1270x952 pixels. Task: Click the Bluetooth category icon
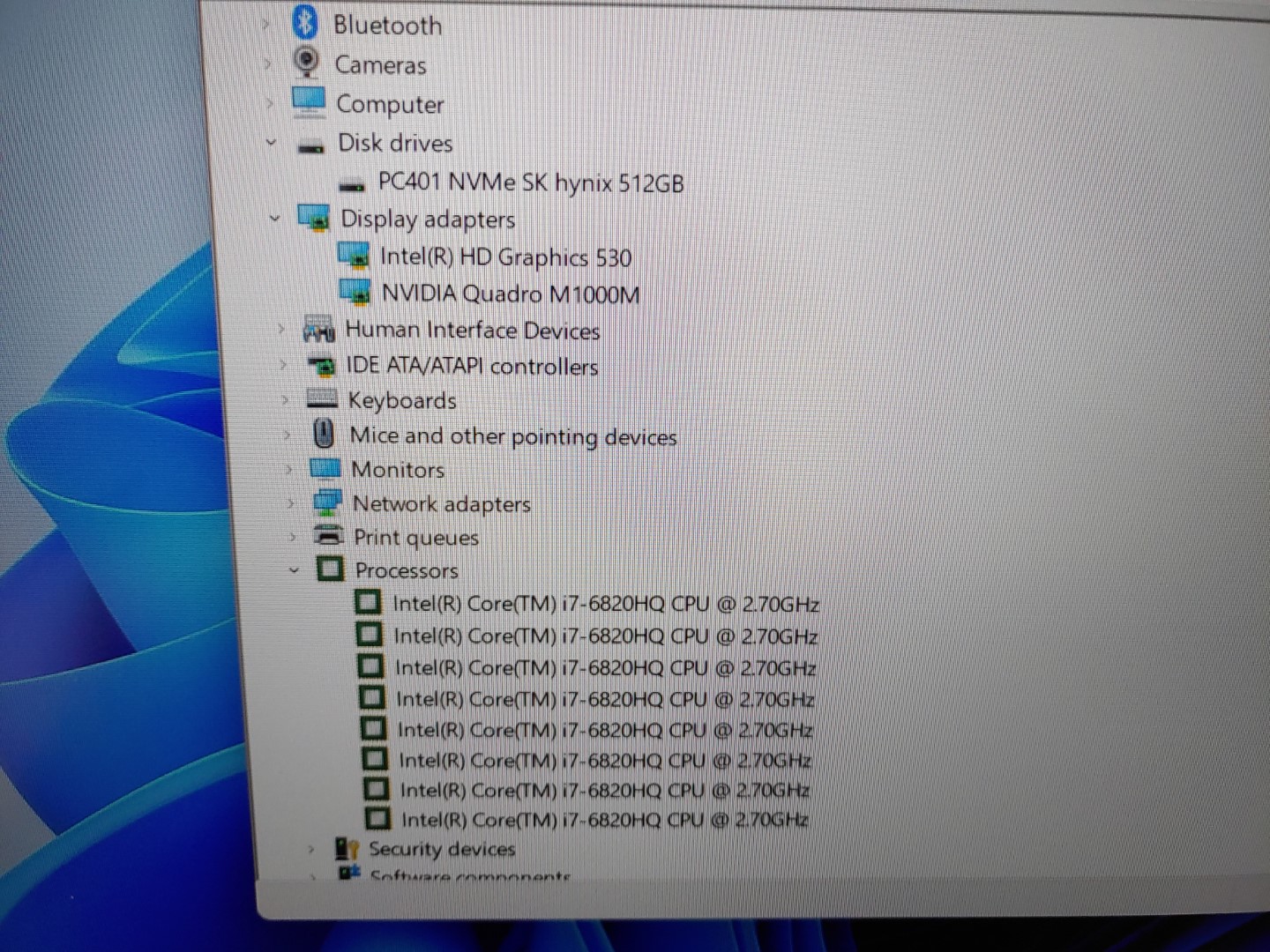click(x=304, y=22)
